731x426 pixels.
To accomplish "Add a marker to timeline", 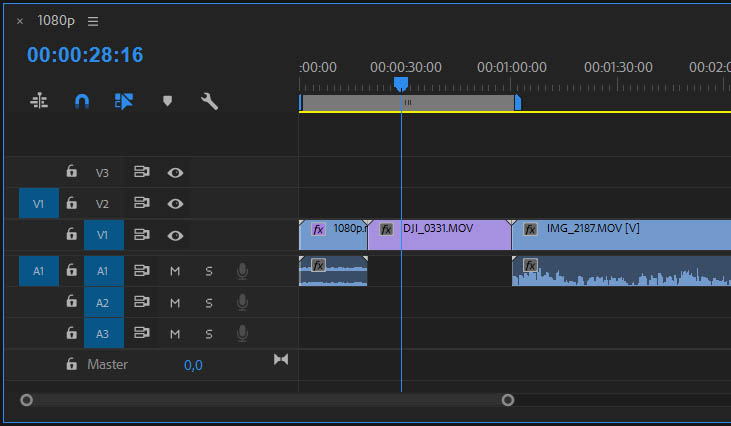I will pyautogui.click(x=167, y=101).
